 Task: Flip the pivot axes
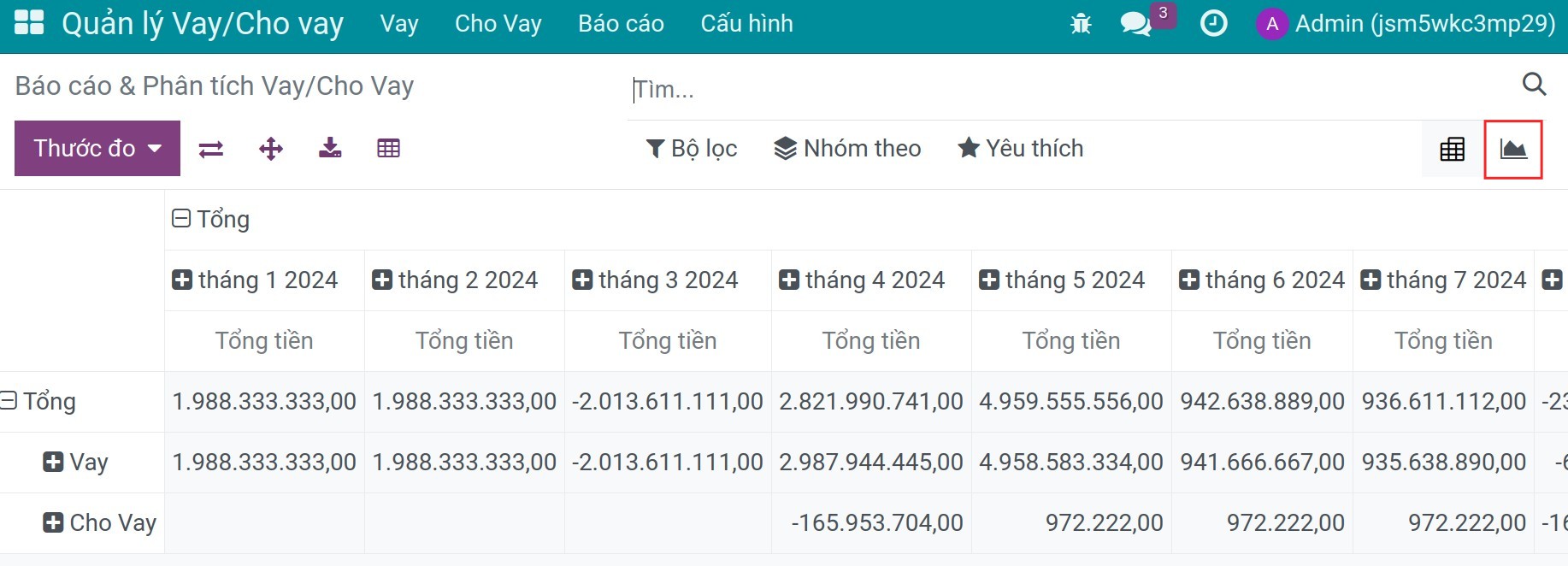point(211,149)
